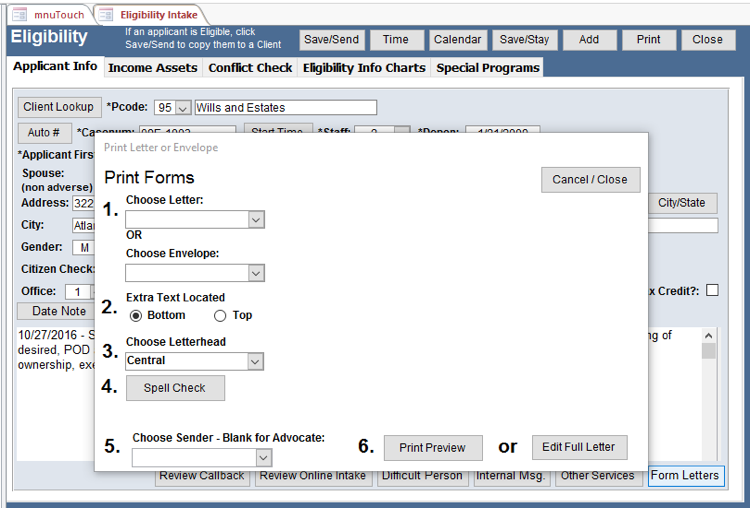The width and height of the screenshot is (750, 508).
Task: Switch to the mnuTouch document tab
Action: coord(50,15)
